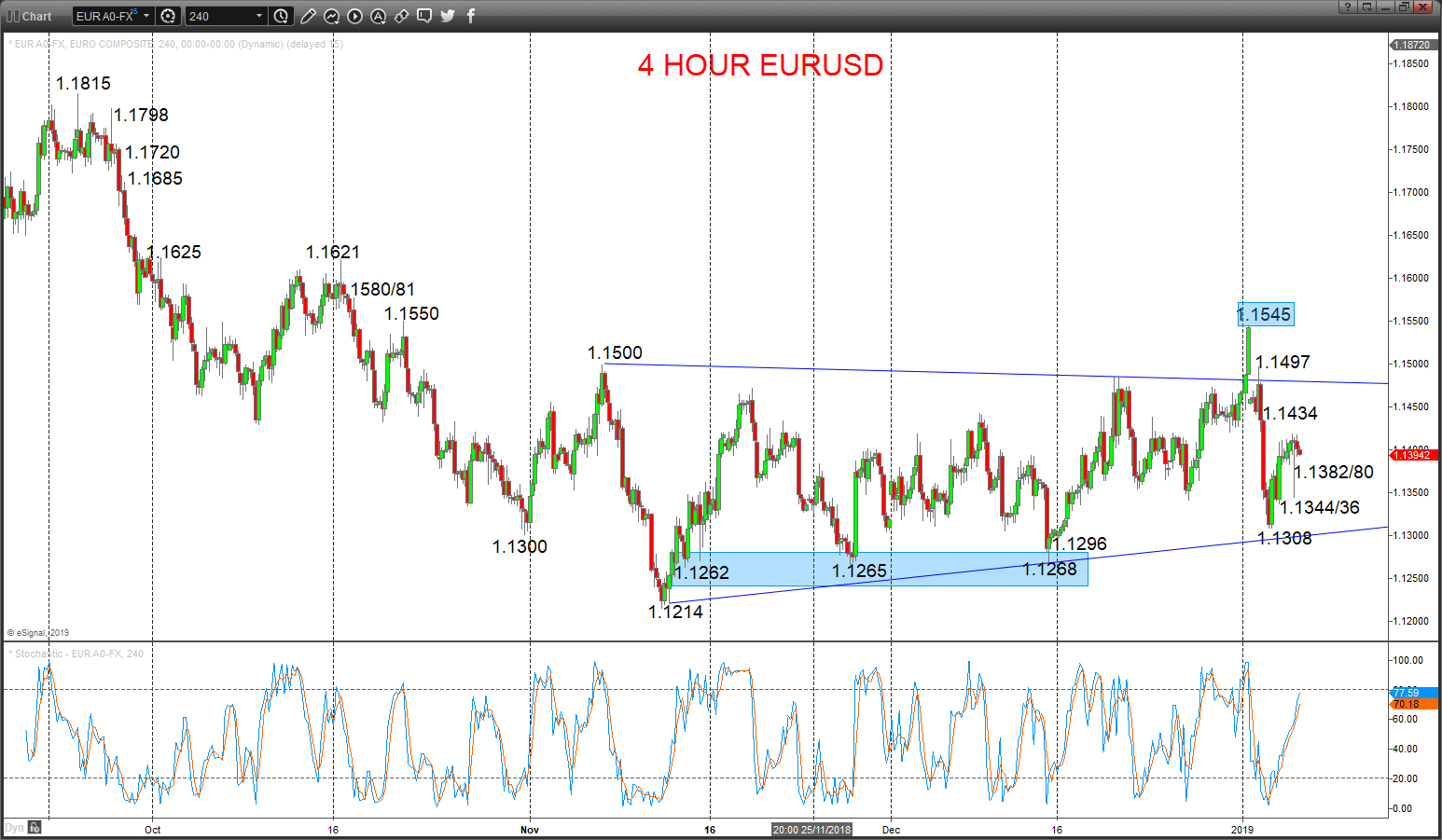Select the 1580/81 annotation label
Screen dimensions: 1442x840
(x=382, y=289)
